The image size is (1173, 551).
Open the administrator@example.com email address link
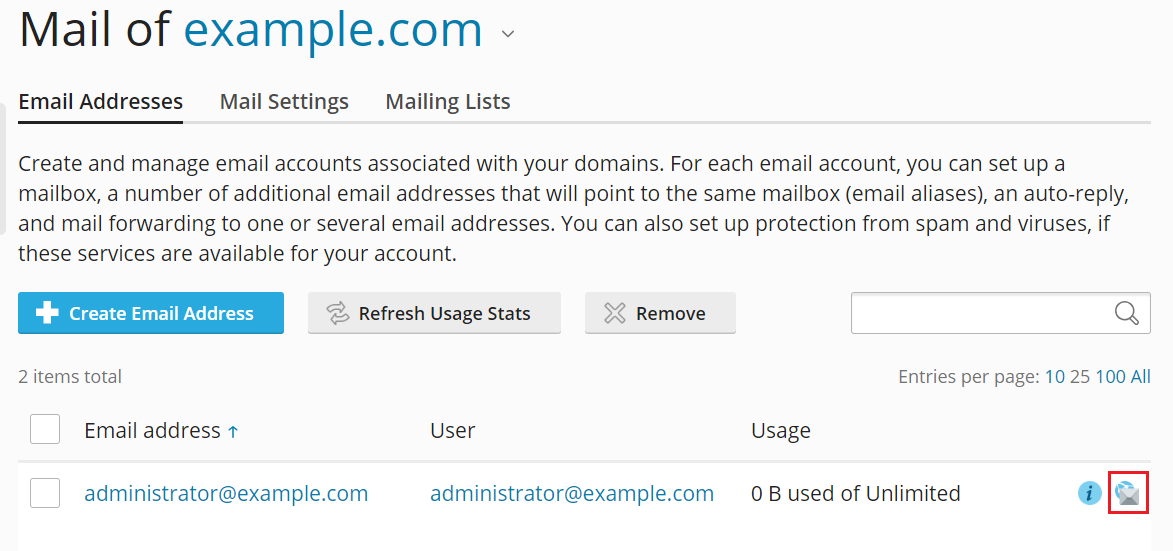[x=226, y=493]
